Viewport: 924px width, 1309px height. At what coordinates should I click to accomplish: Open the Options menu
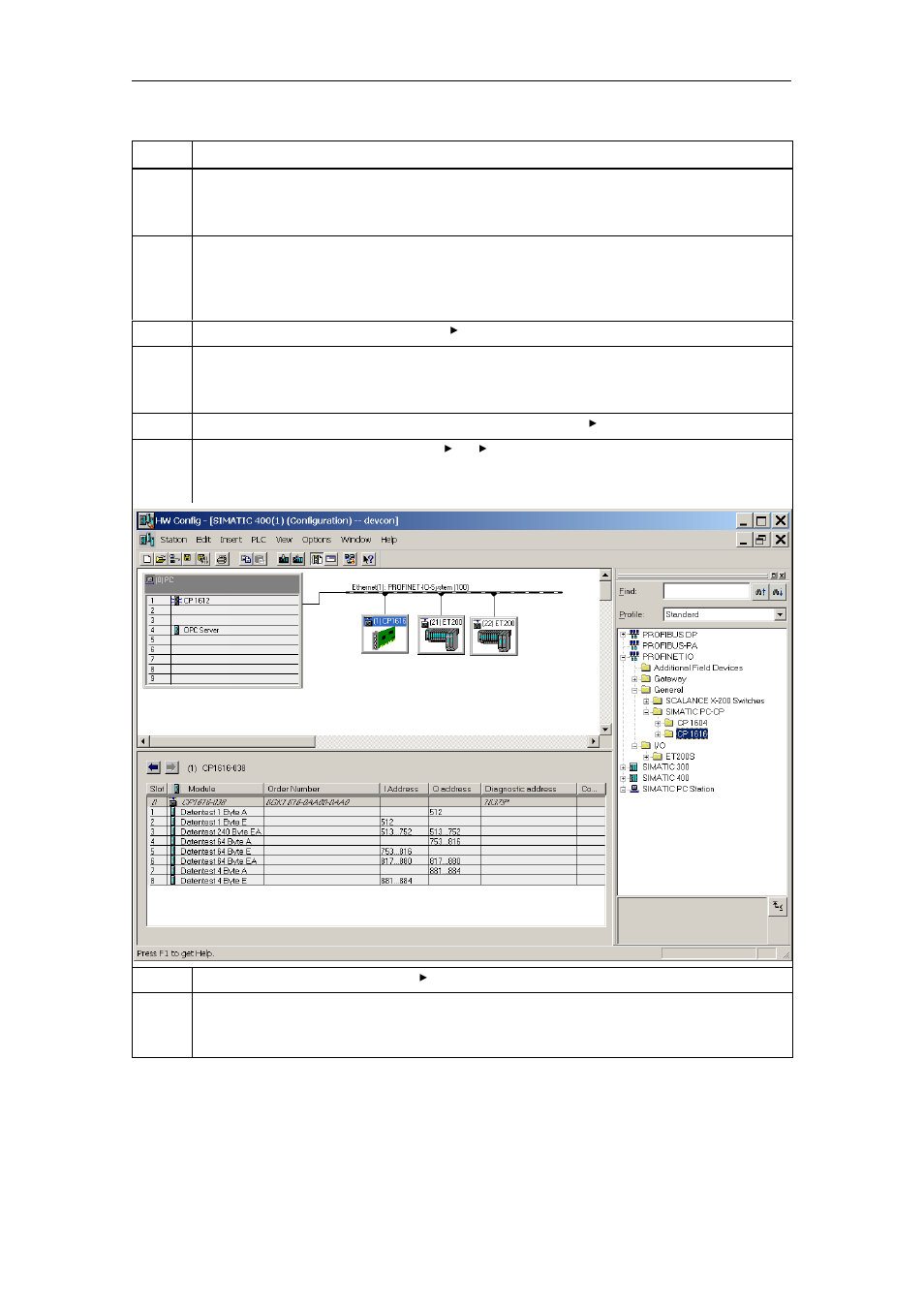[316, 540]
